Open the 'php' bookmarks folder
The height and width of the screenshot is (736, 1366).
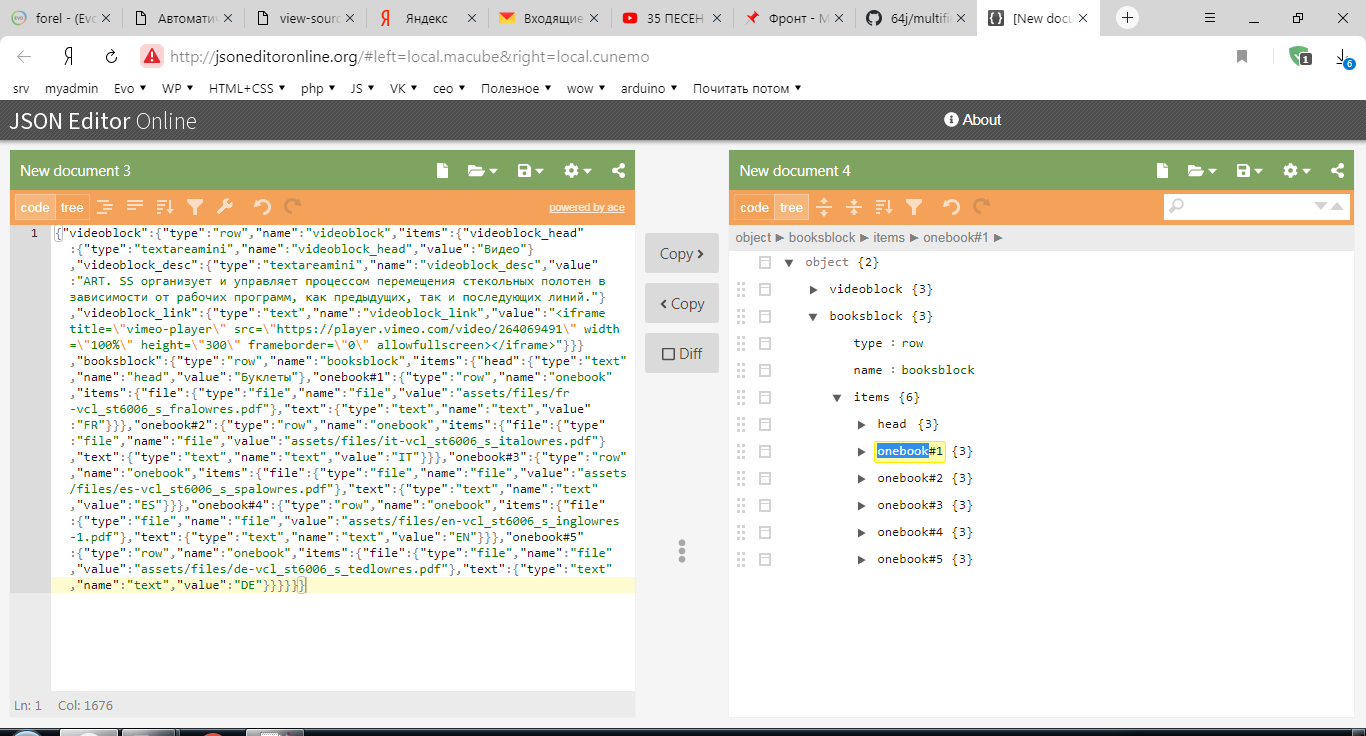tap(318, 88)
